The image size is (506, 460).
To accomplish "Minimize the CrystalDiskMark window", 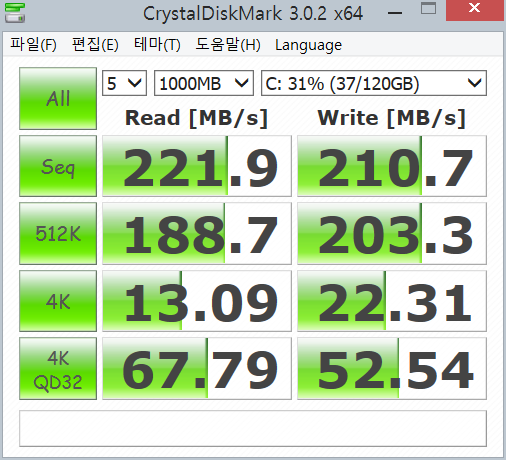I will pyautogui.click(x=395, y=13).
